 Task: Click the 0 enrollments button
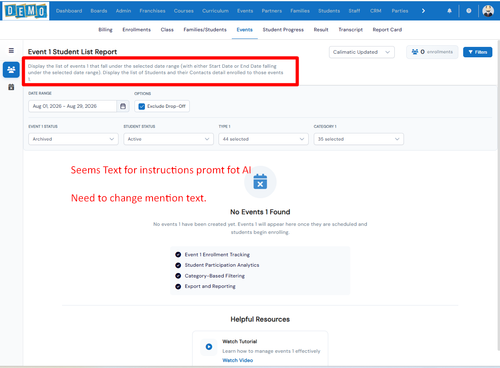point(432,52)
